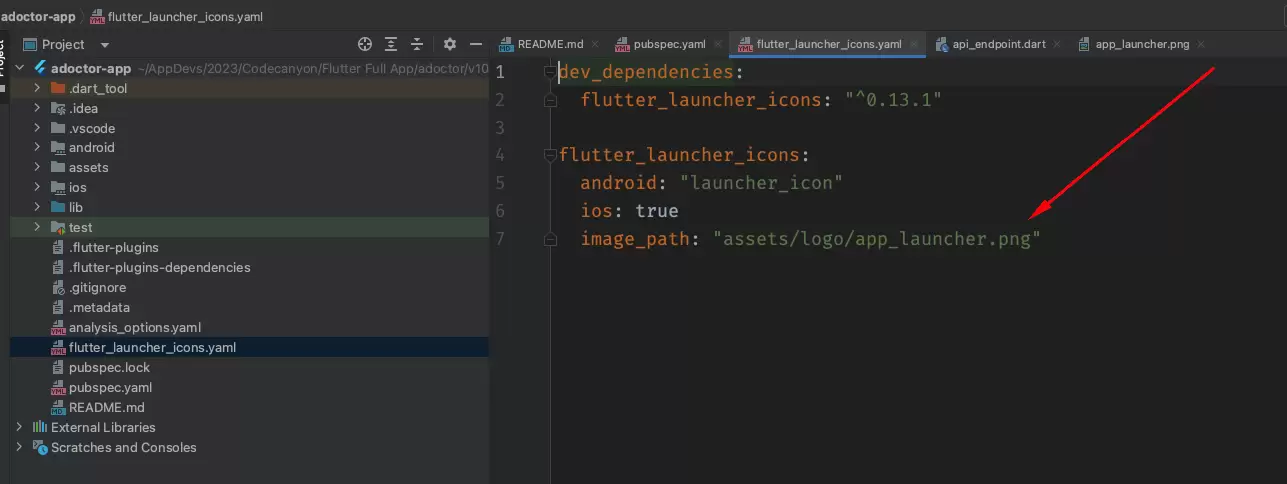Viewport: 1287px width, 484px height.
Task: Open Project panel gear settings
Action: point(450,44)
